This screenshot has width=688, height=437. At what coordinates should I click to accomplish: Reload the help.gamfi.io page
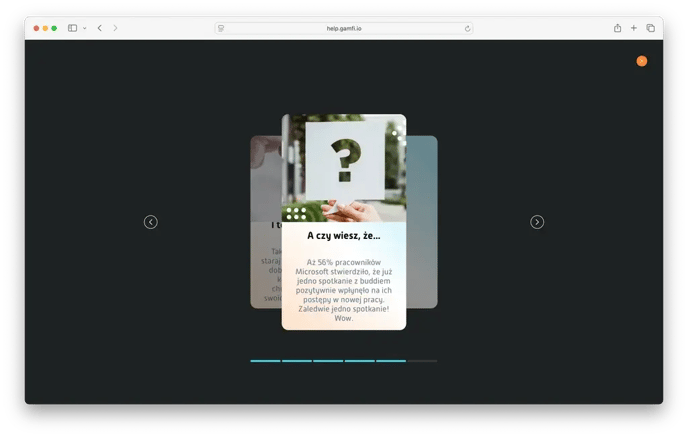pos(467,28)
